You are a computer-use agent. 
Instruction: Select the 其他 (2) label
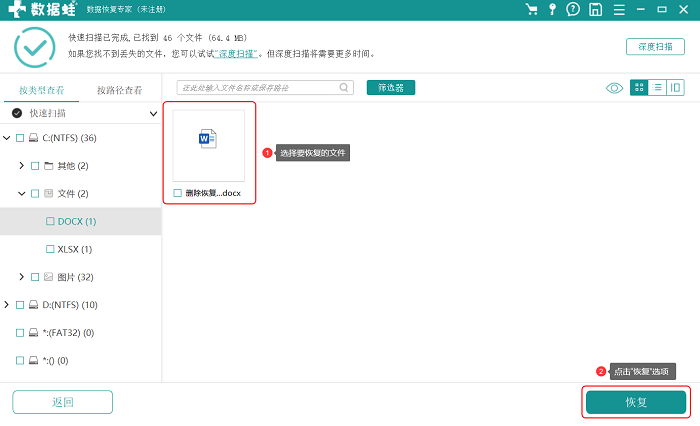click(73, 166)
